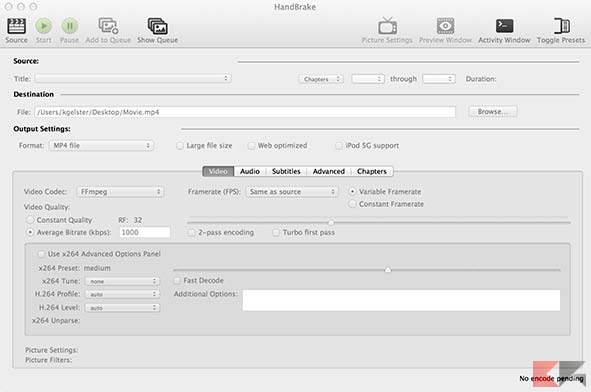Toggle the Fast Decode checkbox
Viewport: 591px width, 392px height.
coord(177,280)
